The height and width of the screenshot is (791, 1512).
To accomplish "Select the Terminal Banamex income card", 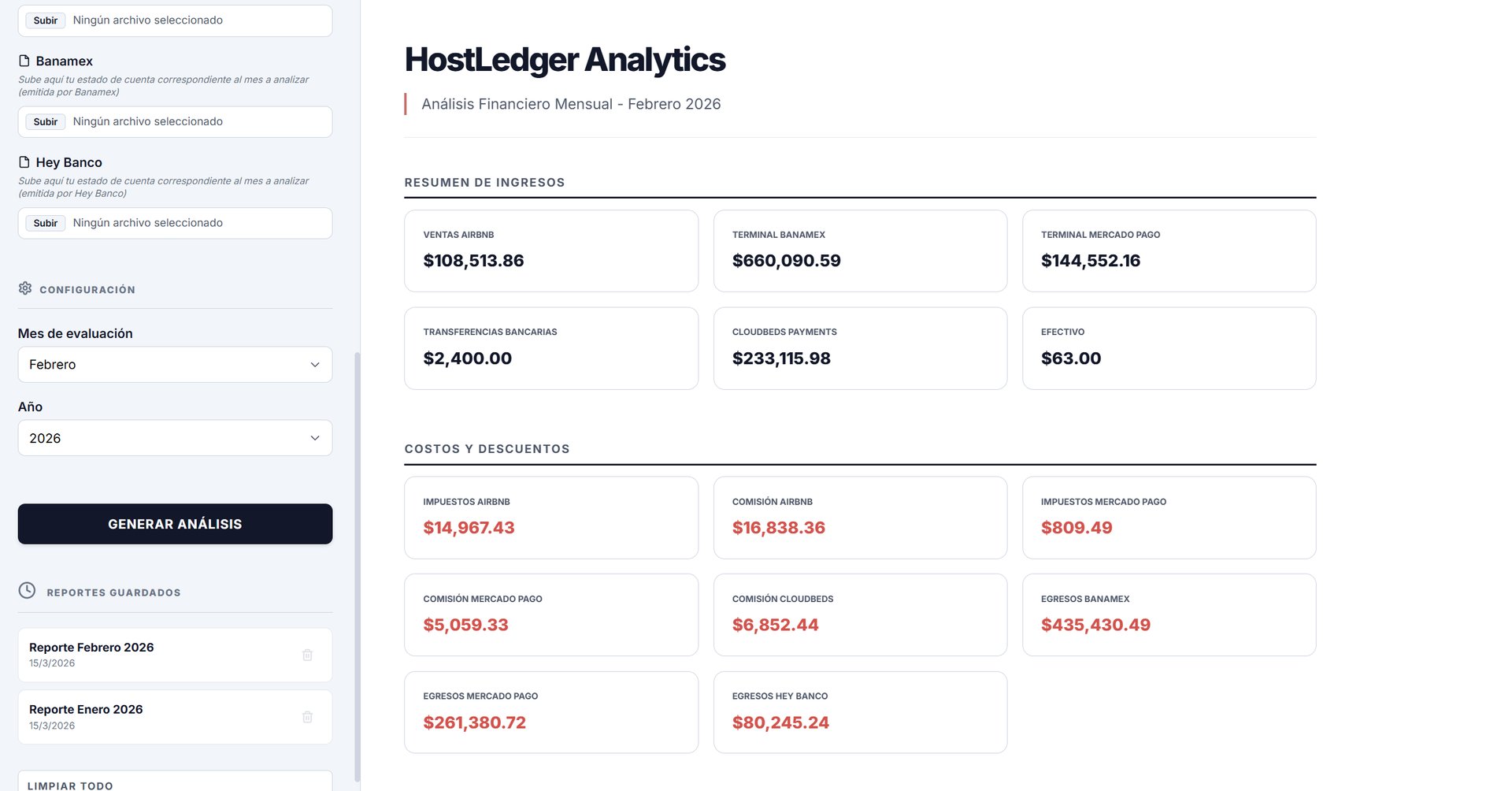I will 860,251.
